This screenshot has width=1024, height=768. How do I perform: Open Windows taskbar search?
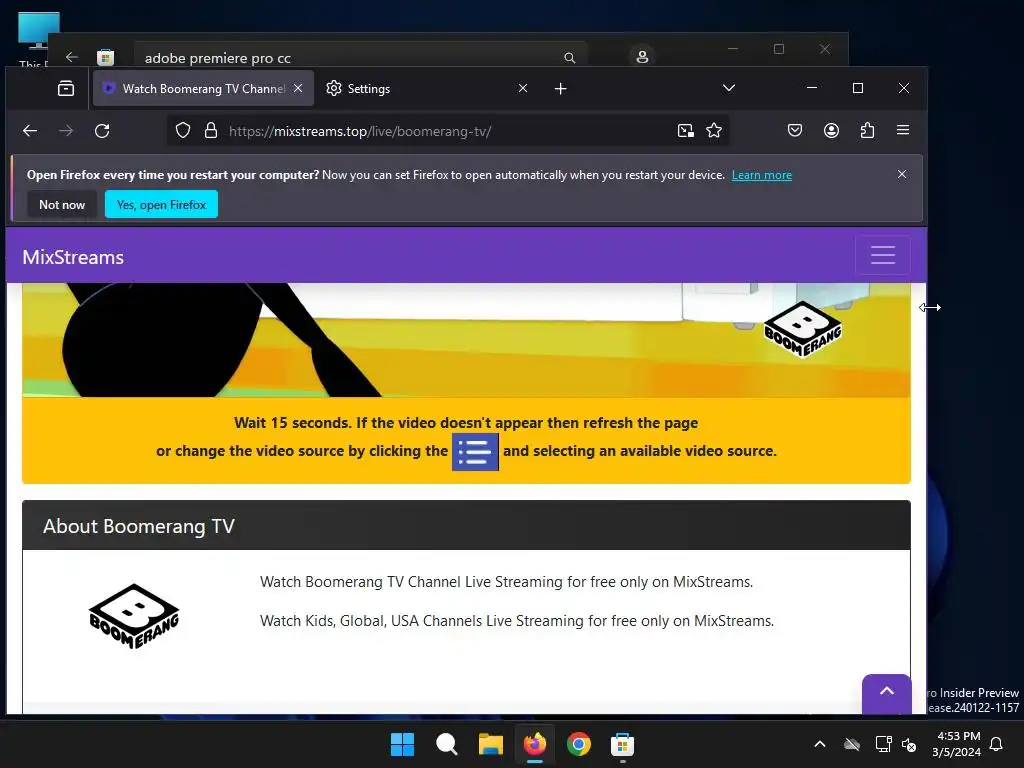pos(447,744)
